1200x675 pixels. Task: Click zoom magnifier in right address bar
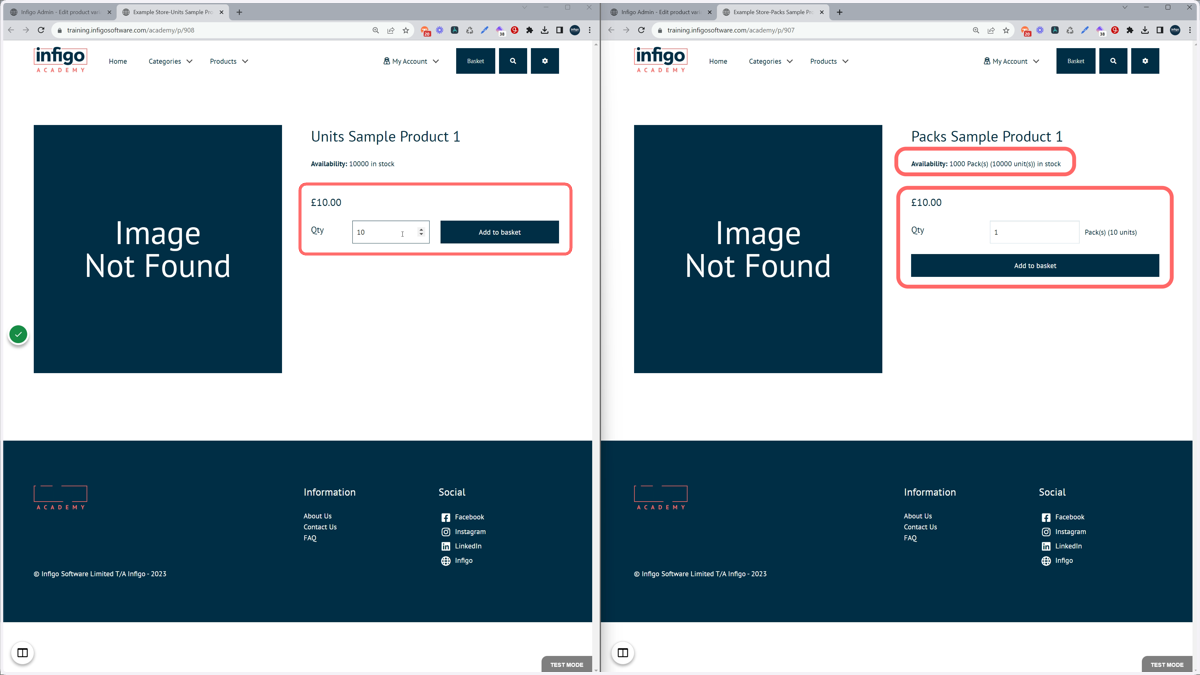pyautogui.click(x=976, y=30)
